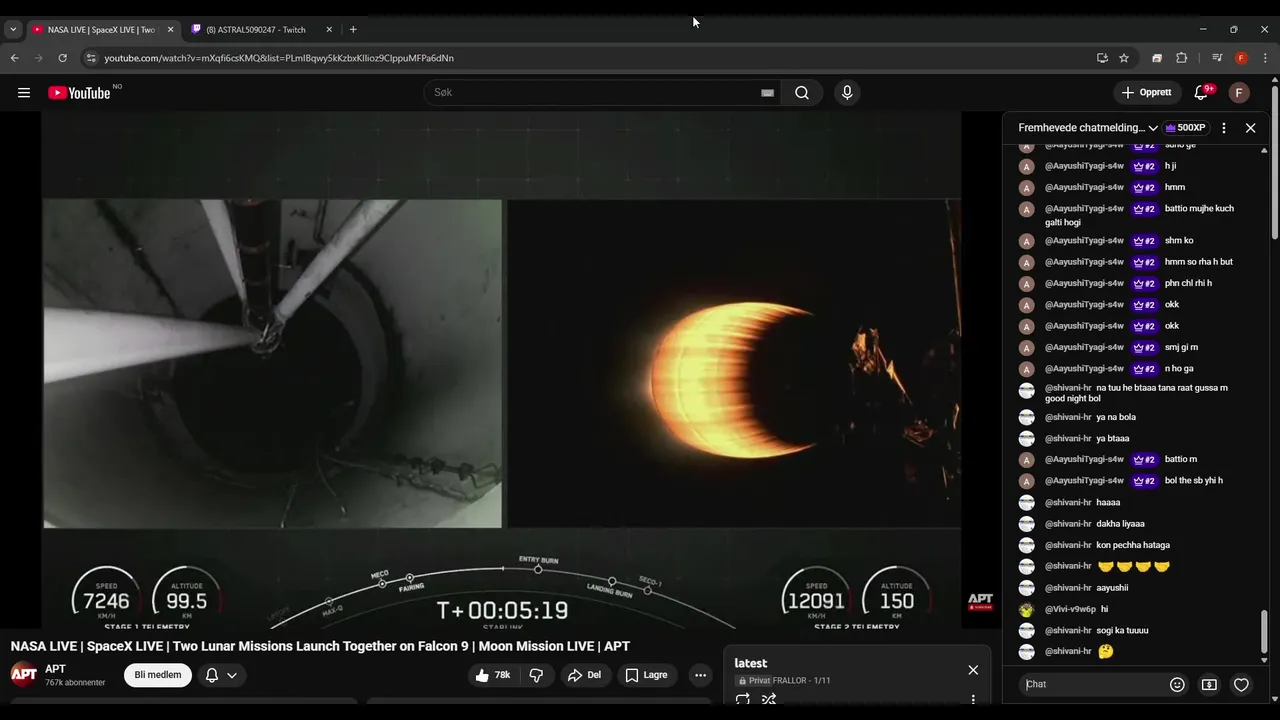Open Super Chat dollar icon

click(1209, 685)
